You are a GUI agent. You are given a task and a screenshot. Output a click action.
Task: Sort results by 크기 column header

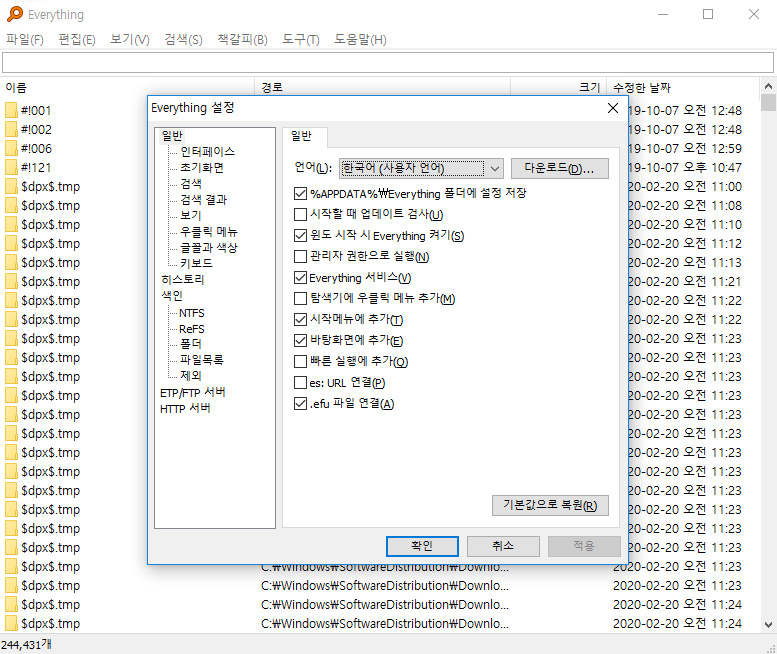(x=558, y=88)
